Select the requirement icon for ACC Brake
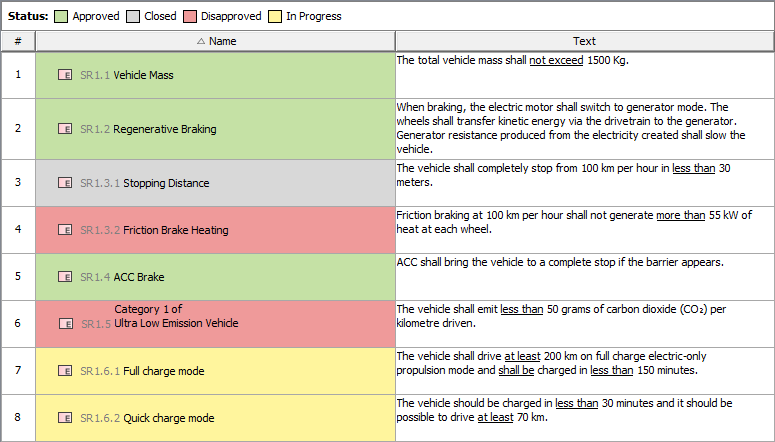 65,277
